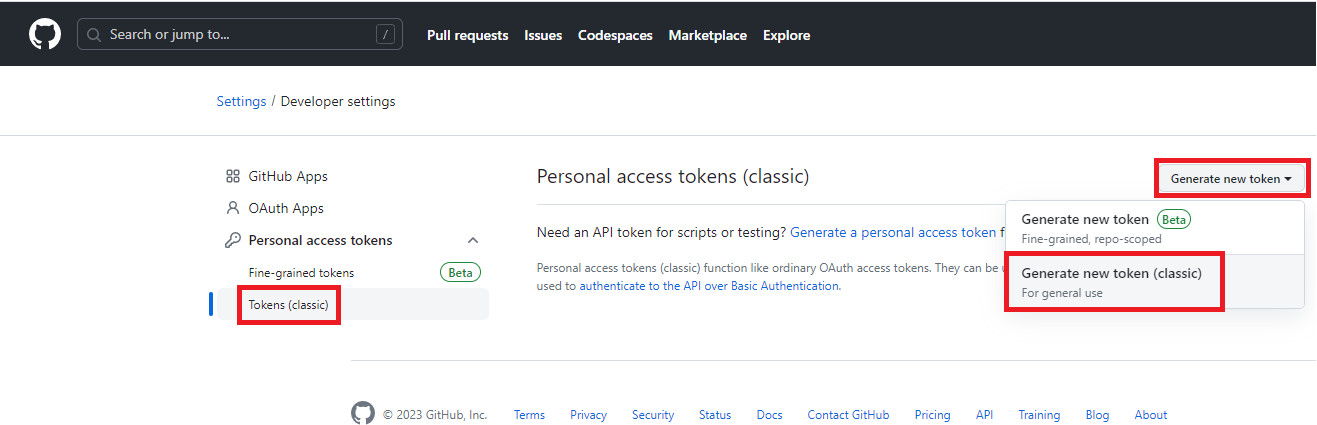Viewport: 1317px width, 425px height.
Task: Open Marketplace in top navigation
Action: [708, 35]
